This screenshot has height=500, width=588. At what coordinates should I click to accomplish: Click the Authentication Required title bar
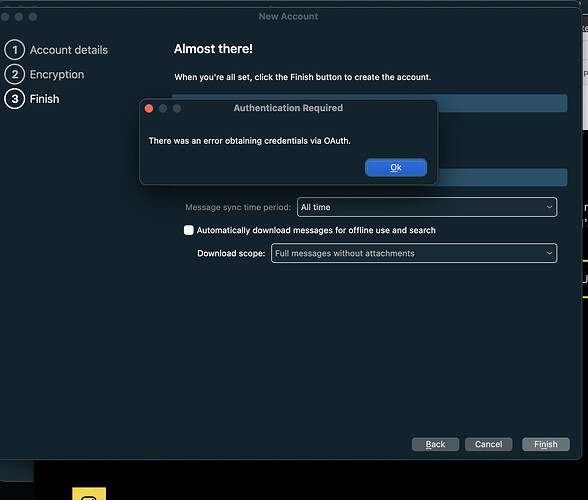(x=288, y=108)
